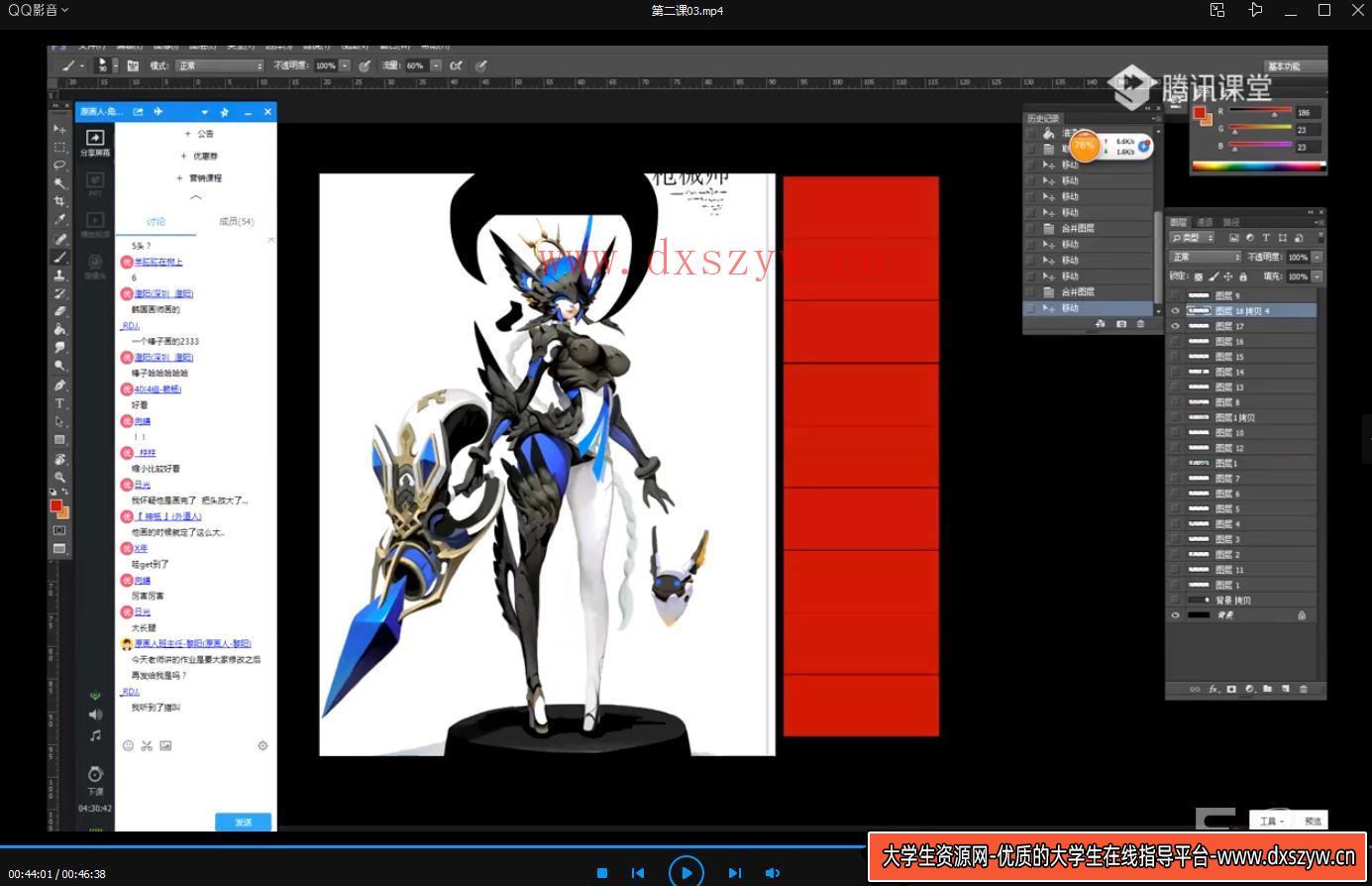Create new layer icon in Layers panel
1372x886 pixels.
coord(1285,689)
